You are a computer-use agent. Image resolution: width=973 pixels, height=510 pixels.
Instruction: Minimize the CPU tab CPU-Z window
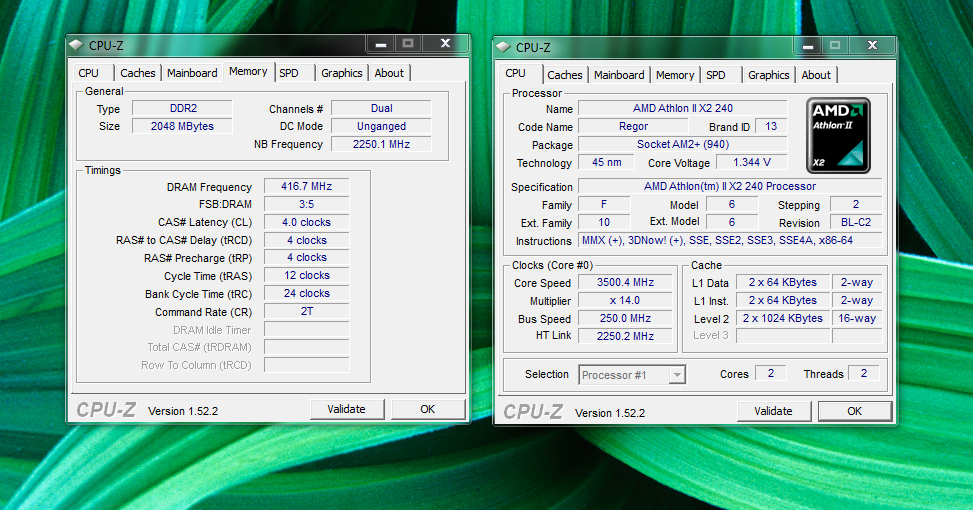tap(808, 45)
